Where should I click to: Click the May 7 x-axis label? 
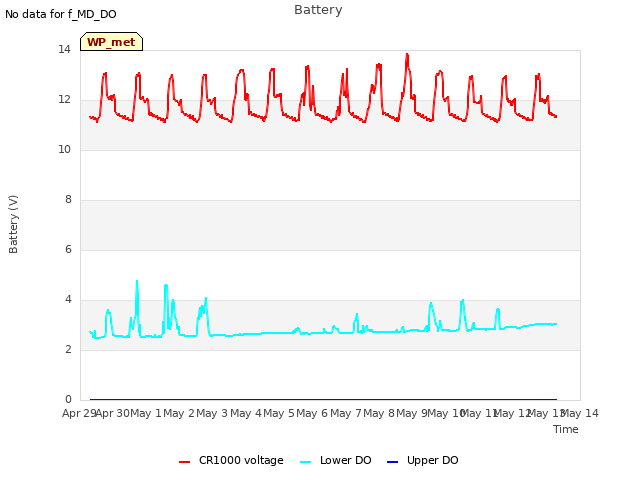[x=346, y=413]
